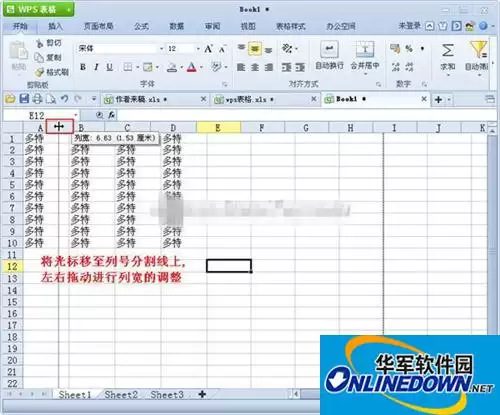Click the format painter icon
This screenshot has height=415, width=500.
point(40,72)
